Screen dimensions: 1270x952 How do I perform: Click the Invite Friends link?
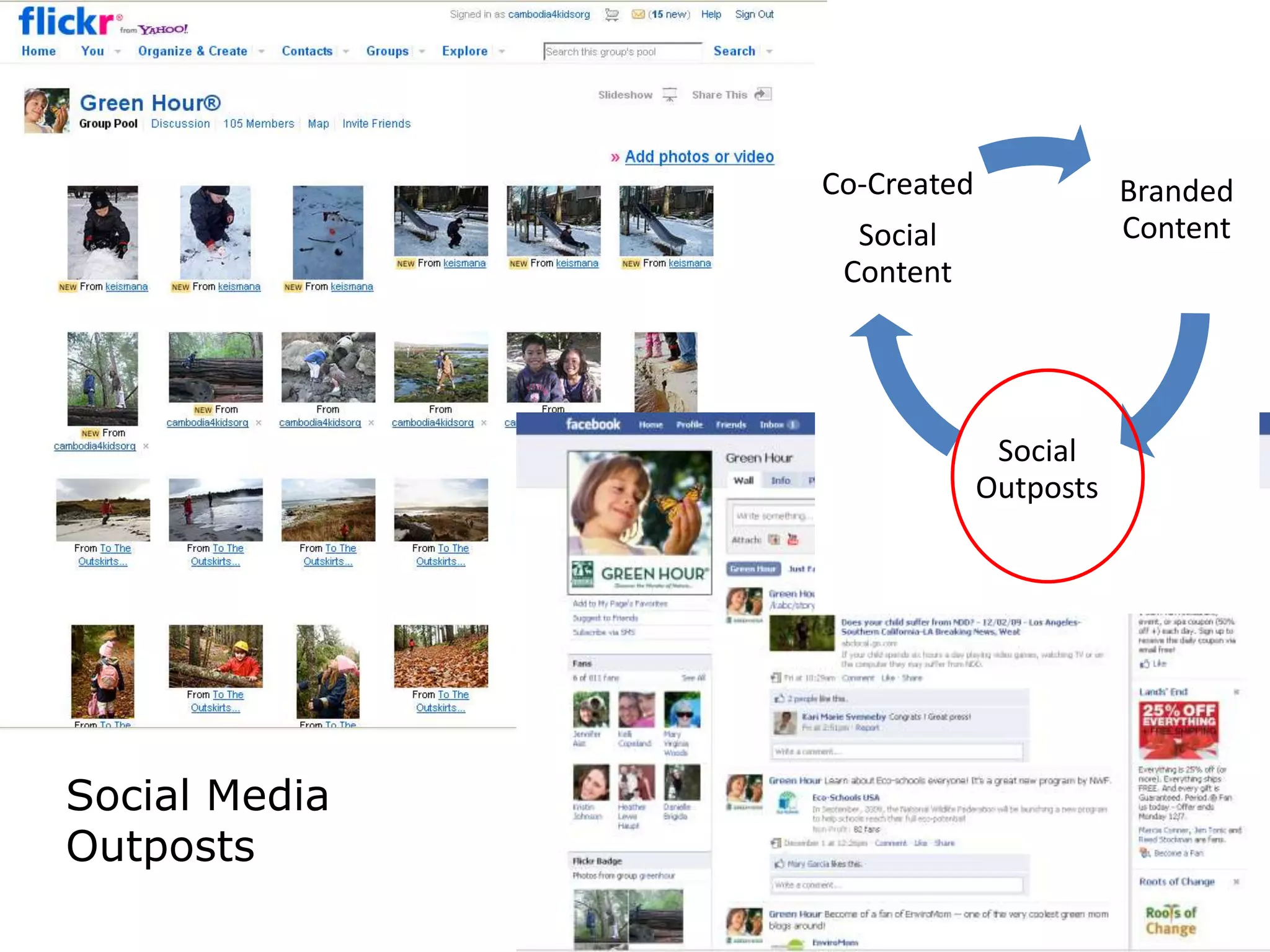[376, 124]
